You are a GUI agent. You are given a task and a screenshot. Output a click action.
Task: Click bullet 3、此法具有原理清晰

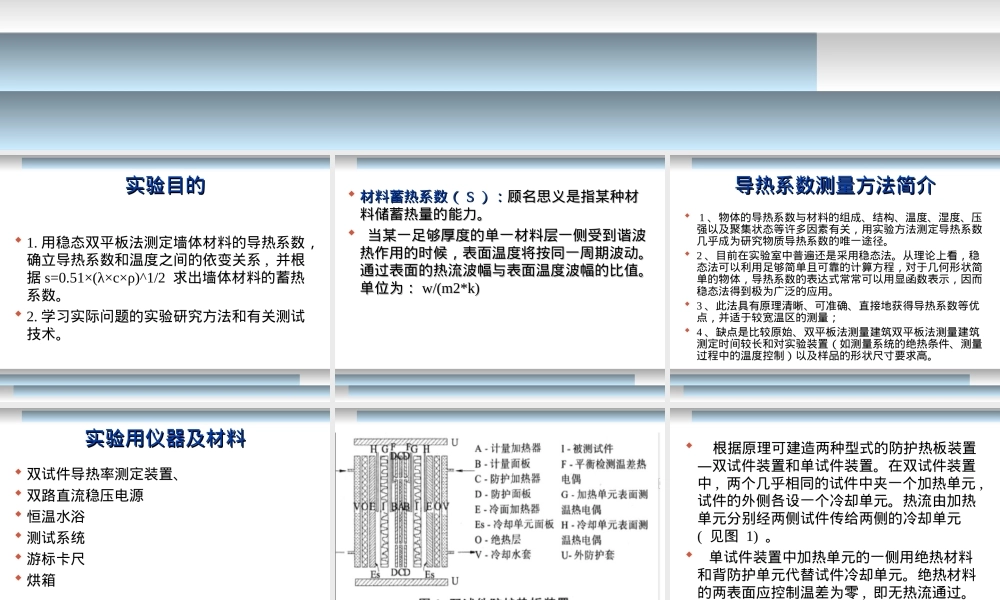tap(837, 312)
